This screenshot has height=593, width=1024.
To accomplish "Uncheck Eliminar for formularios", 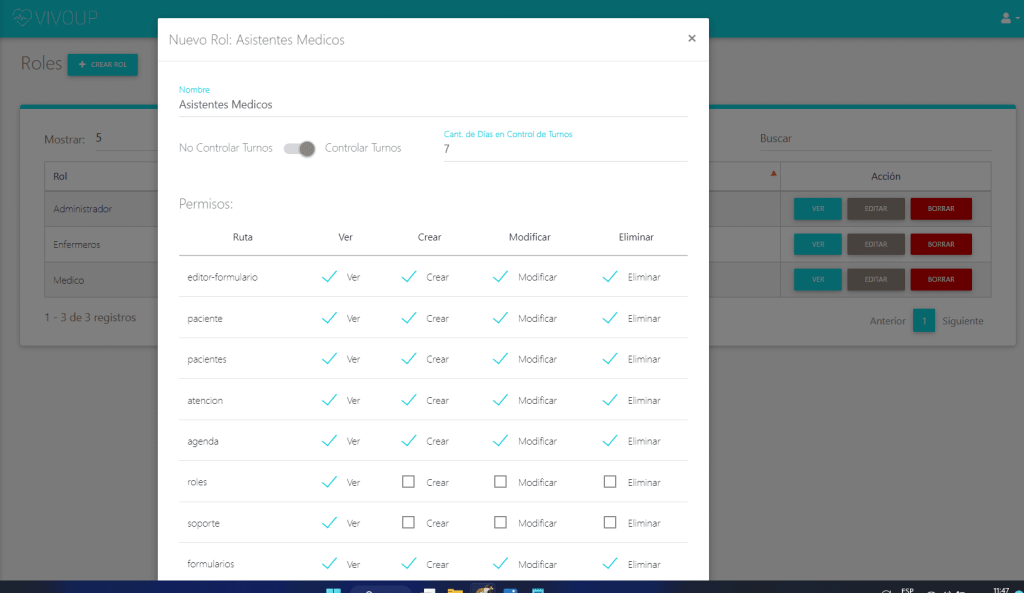I will (610, 564).
